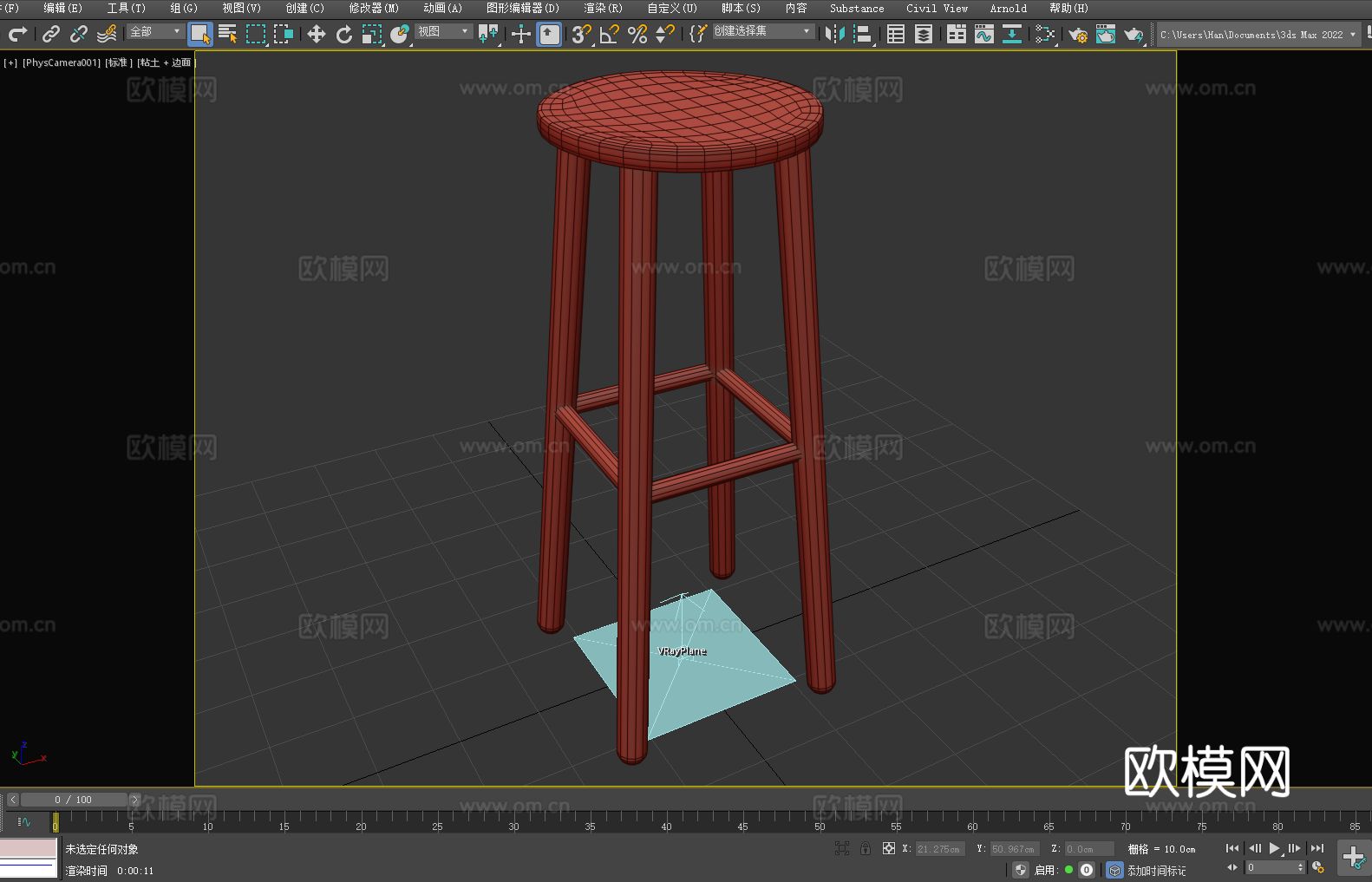Open the viewport [+] general menu

[x=10, y=62]
